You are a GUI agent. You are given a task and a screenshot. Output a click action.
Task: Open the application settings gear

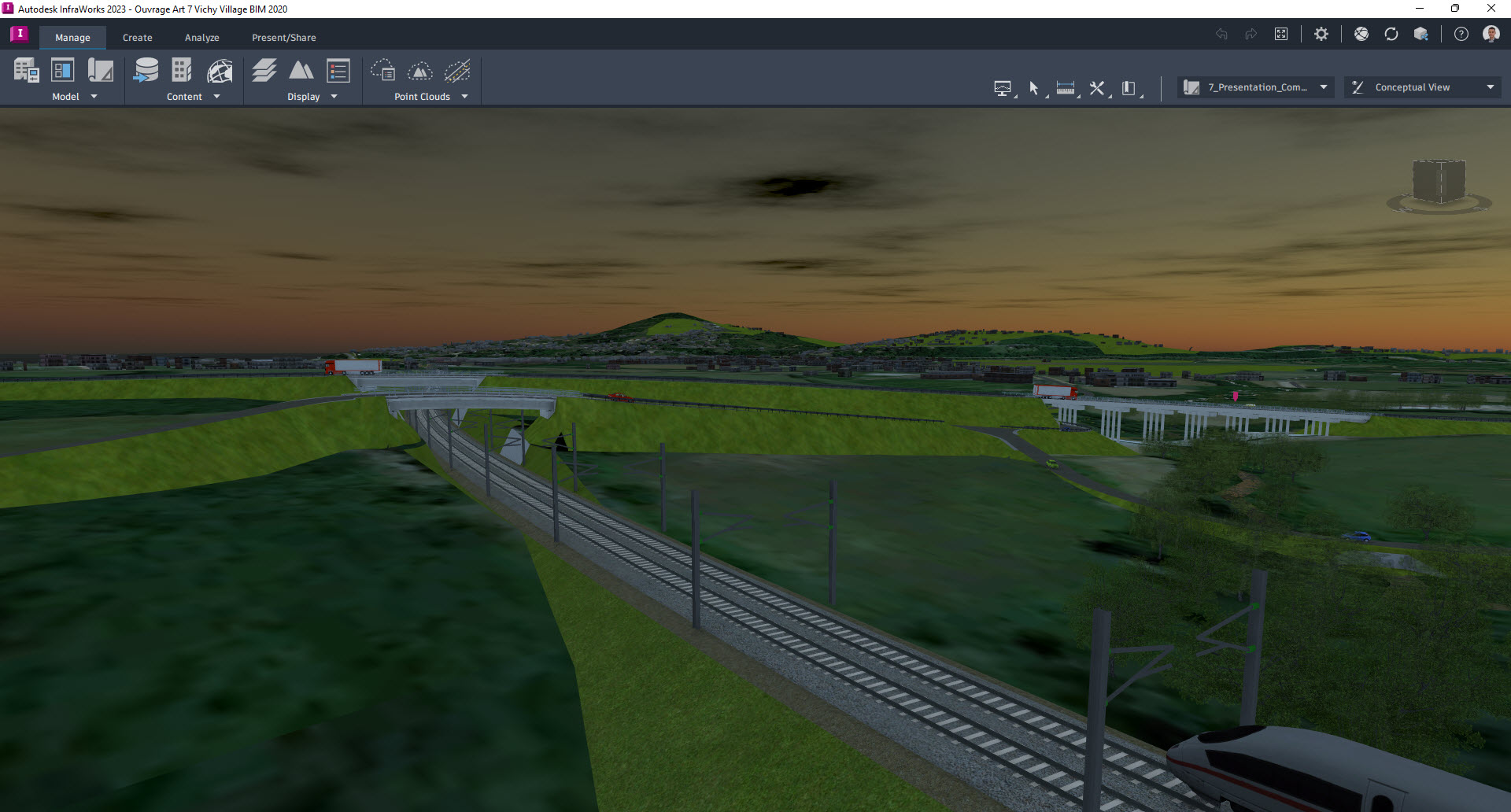coord(1321,34)
